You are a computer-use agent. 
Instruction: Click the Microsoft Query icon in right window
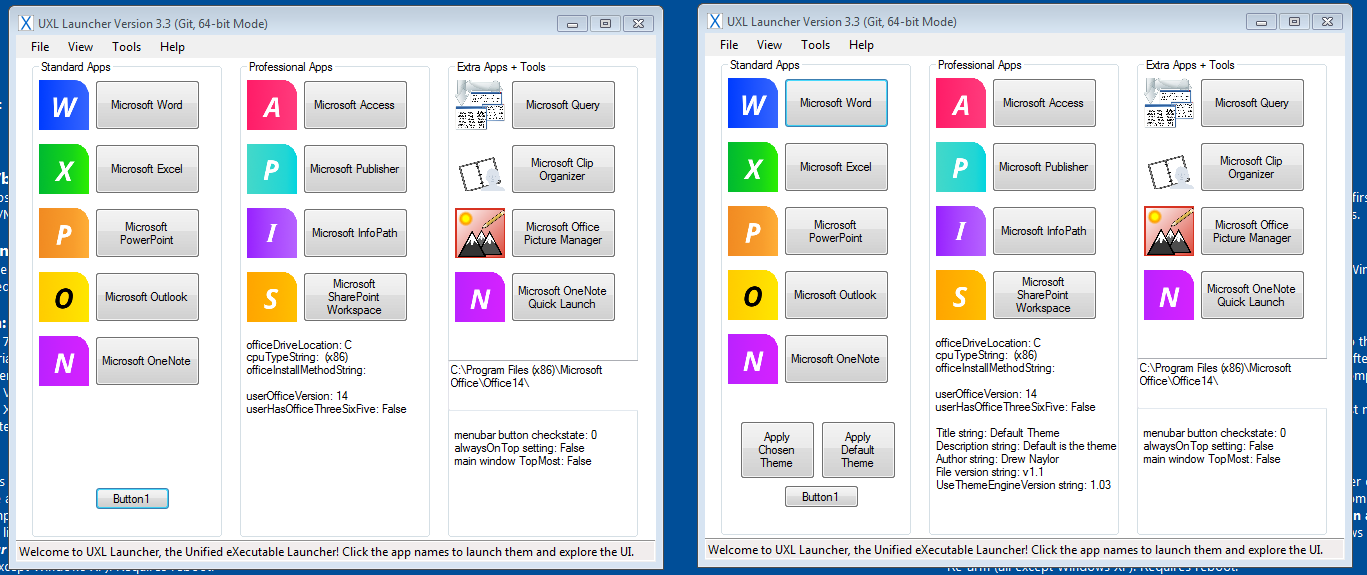point(1169,103)
